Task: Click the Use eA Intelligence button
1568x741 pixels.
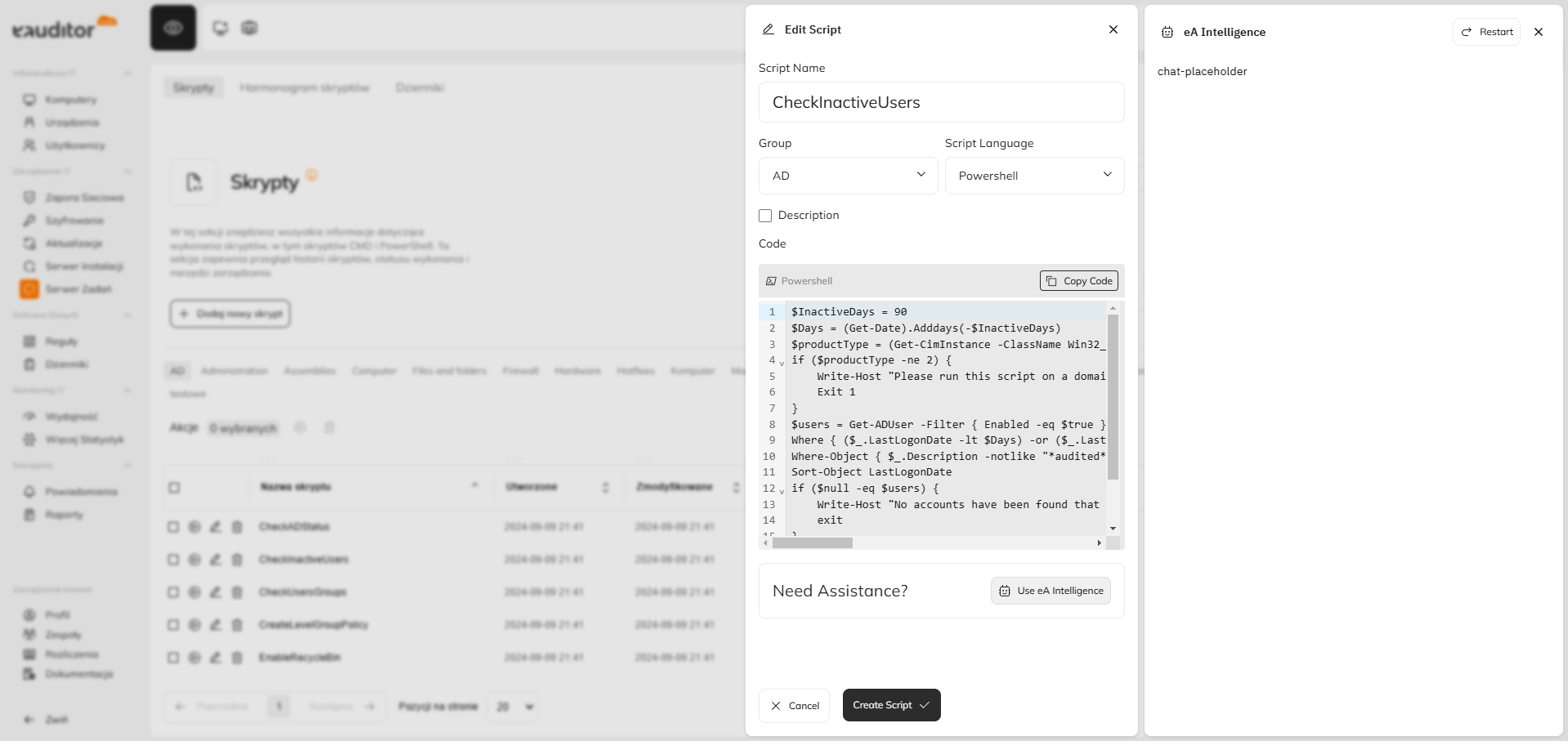Action: [x=1051, y=591]
